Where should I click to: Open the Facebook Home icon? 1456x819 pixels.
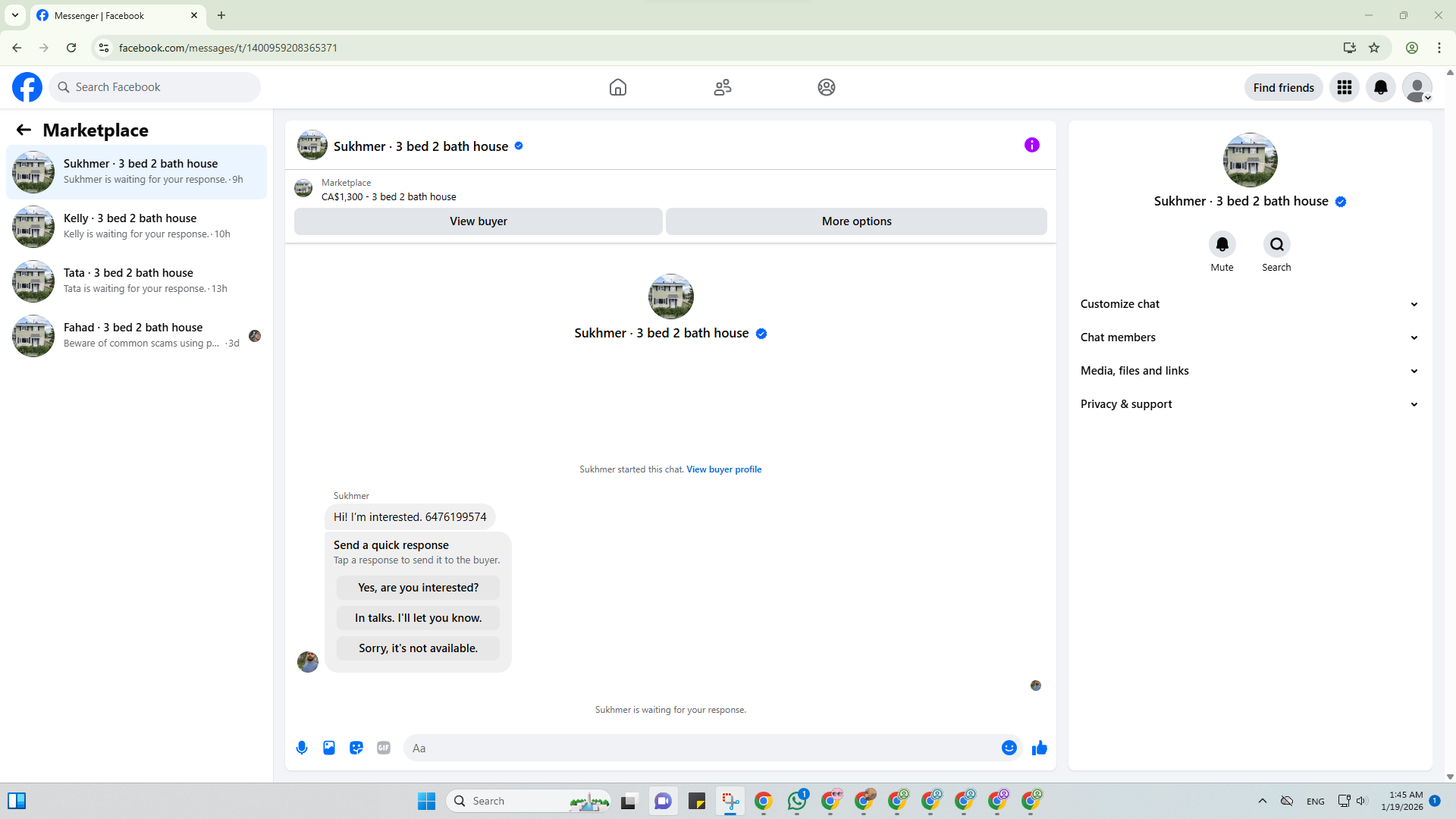[618, 87]
